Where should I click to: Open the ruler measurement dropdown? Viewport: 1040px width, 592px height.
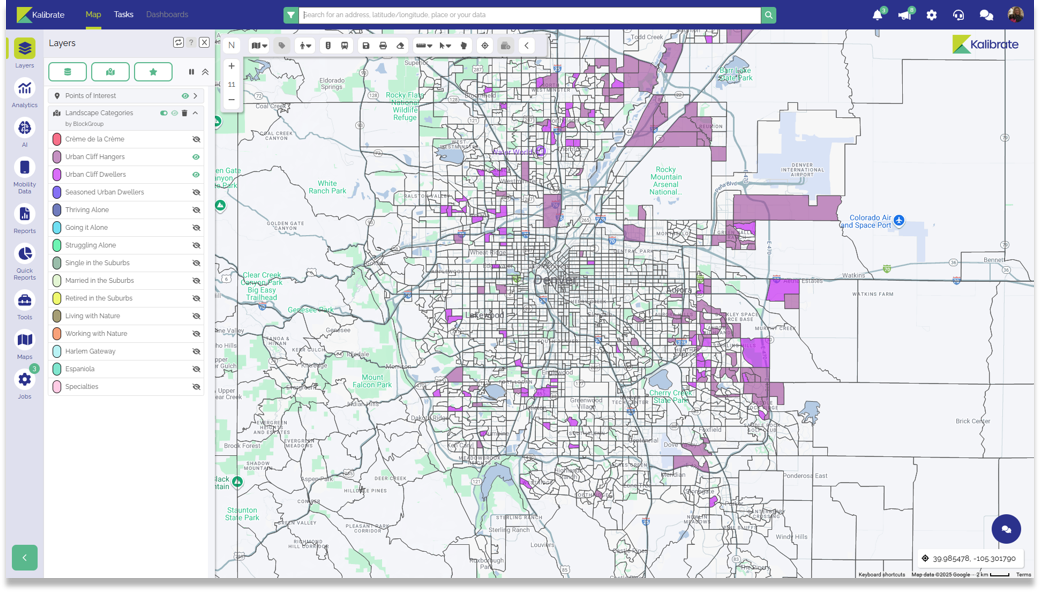[424, 46]
